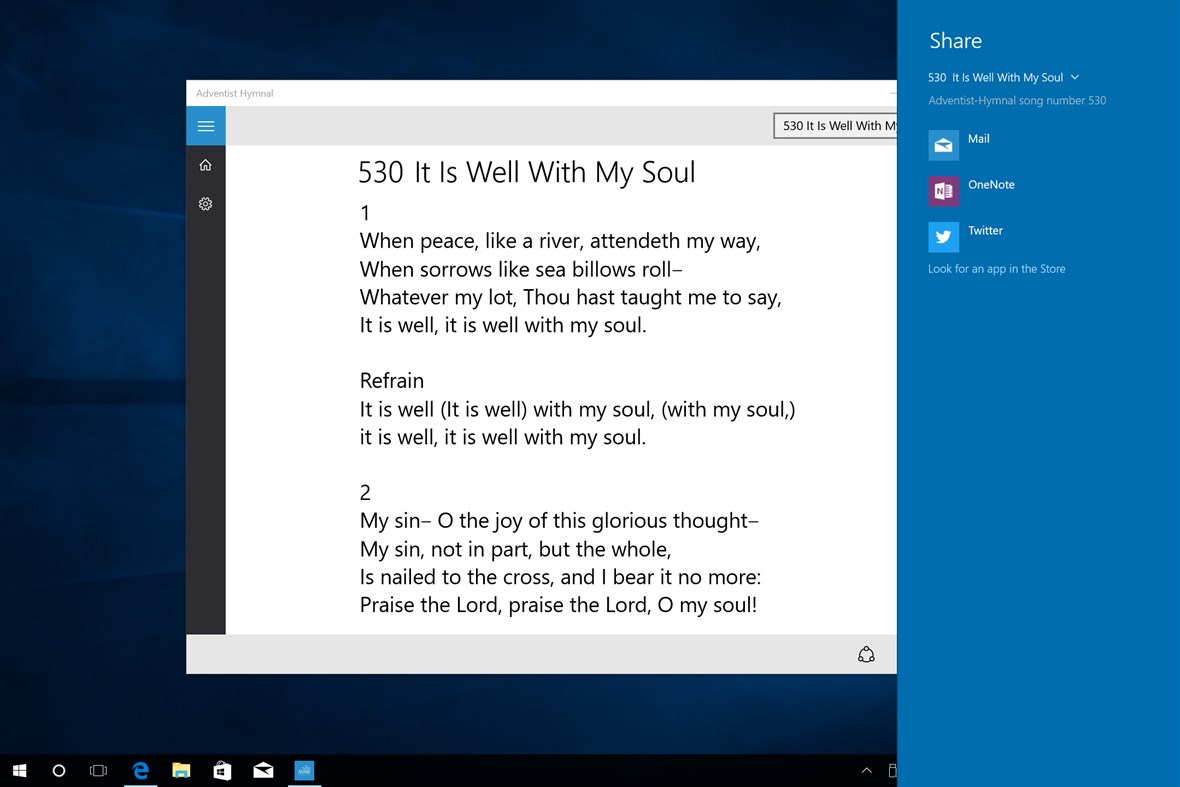Expand the 530 It Is Well share target chevron
This screenshot has height=787, width=1180.
[1074, 77]
